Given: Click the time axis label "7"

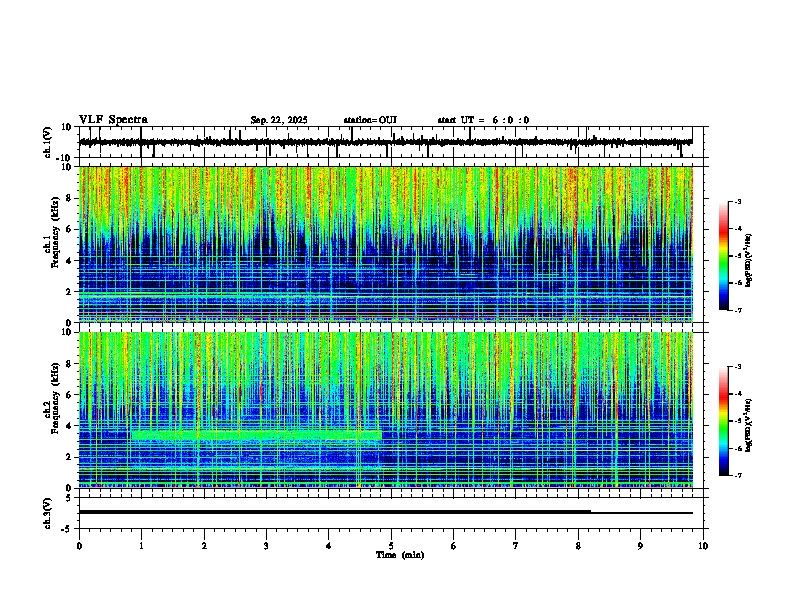Looking at the screenshot, I should tap(516, 546).
